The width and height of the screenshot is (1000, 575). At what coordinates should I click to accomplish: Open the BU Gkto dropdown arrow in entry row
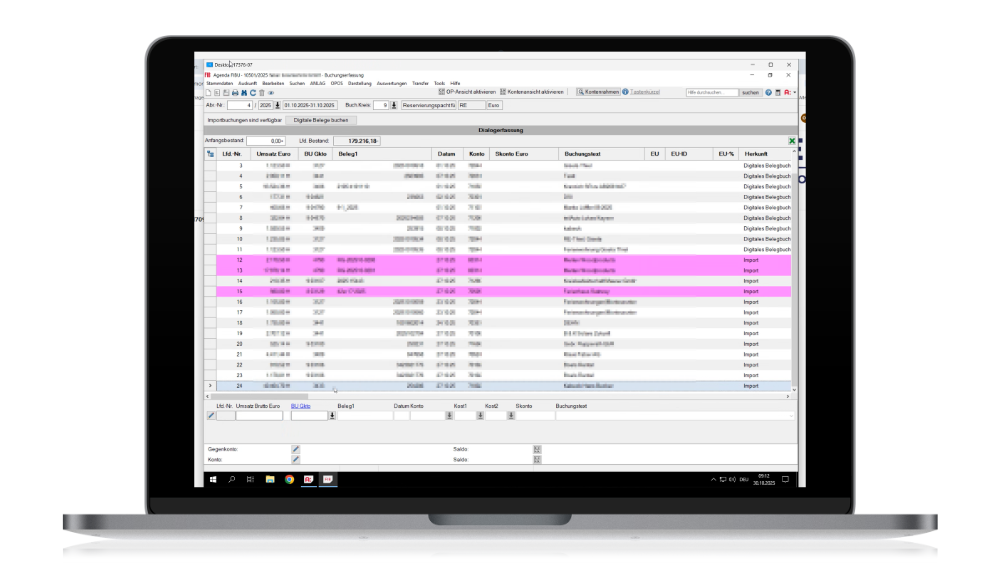click(332, 416)
